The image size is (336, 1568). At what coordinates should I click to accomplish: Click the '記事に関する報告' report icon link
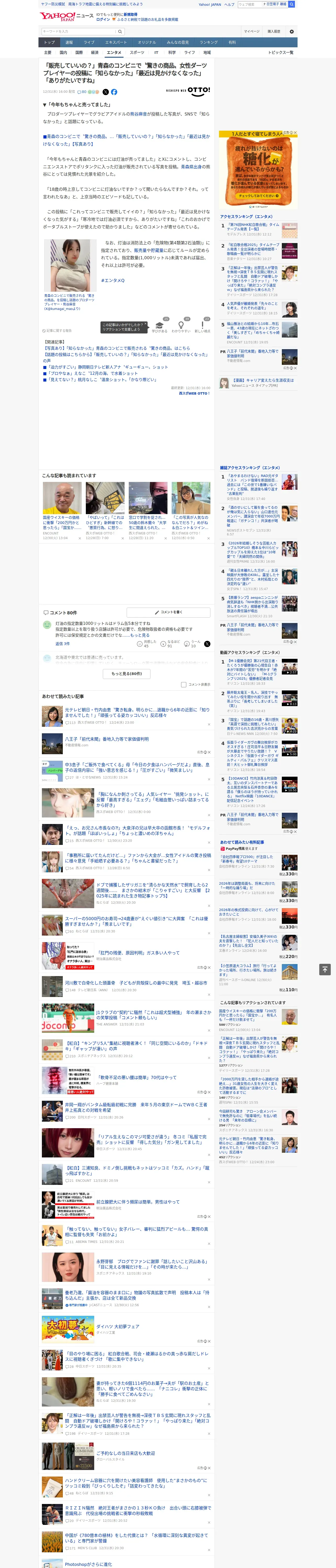pyautogui.click(x=58, y=331)
